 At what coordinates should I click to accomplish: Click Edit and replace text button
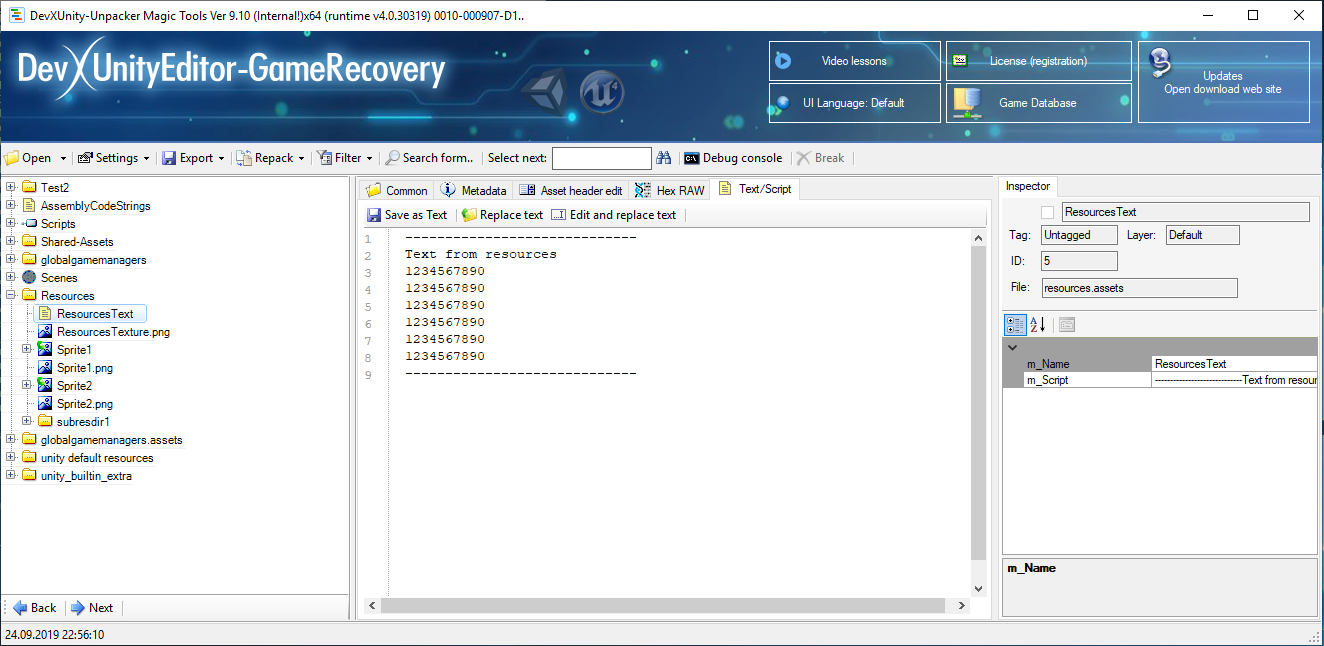coord(613,215)
